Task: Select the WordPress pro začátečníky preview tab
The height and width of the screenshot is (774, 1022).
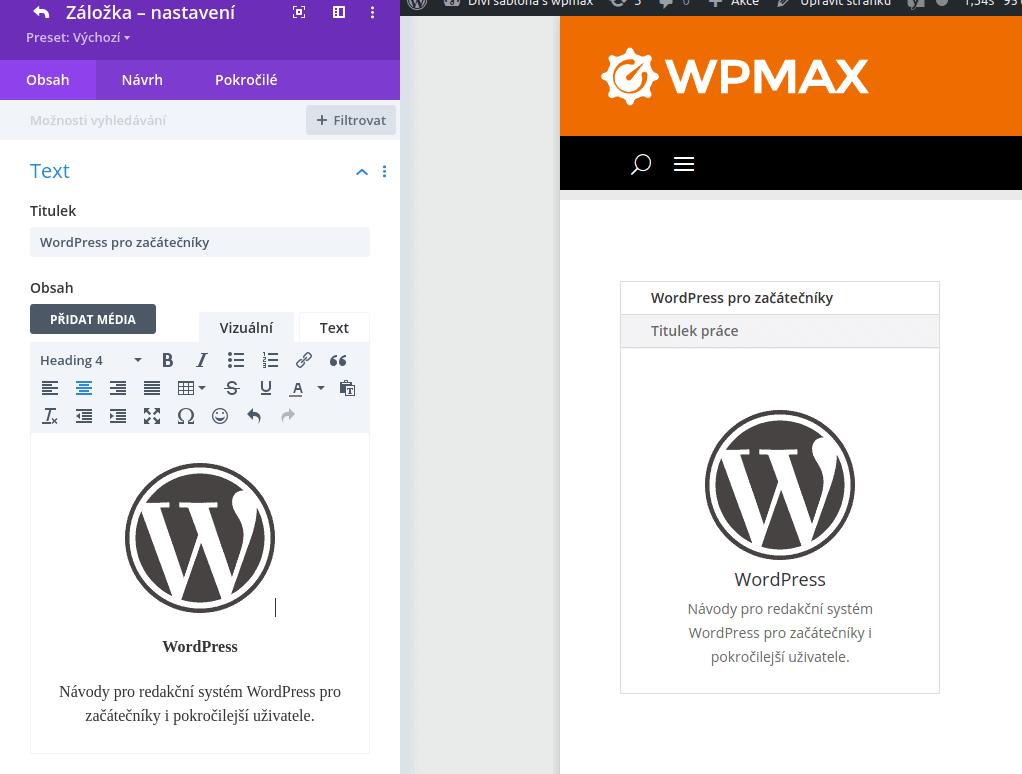Action: (x=780, y=298)
